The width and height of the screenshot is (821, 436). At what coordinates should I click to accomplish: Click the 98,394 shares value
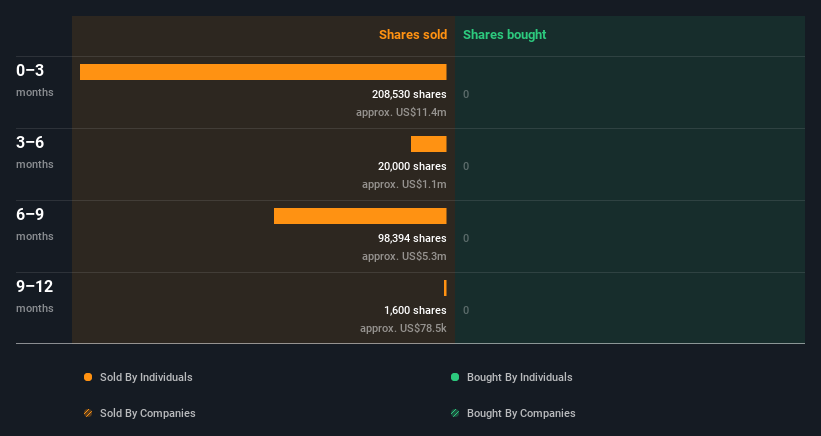tap(412, 238)
